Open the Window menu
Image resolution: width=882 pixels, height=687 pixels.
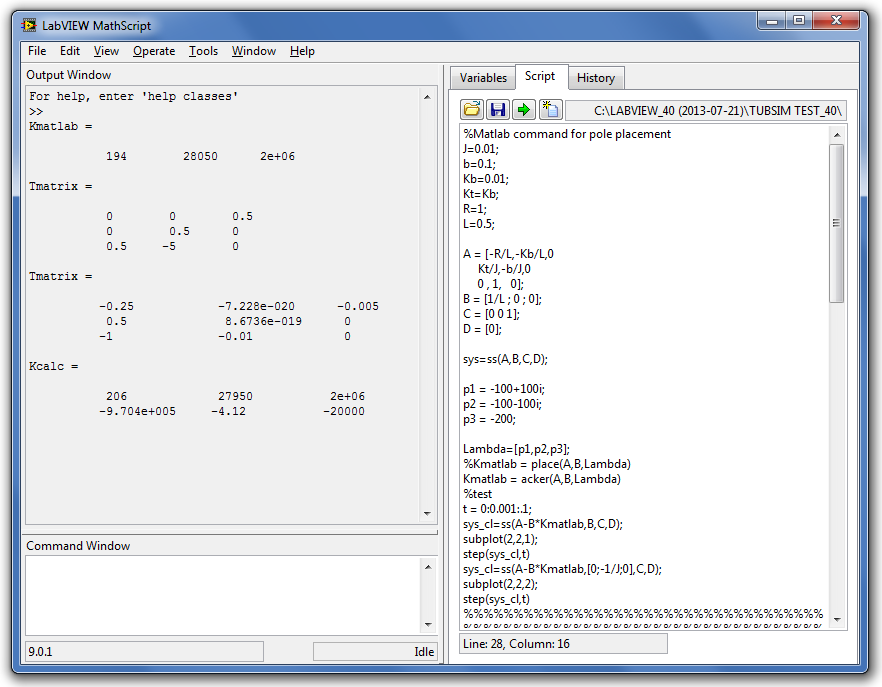pos(254,51)
